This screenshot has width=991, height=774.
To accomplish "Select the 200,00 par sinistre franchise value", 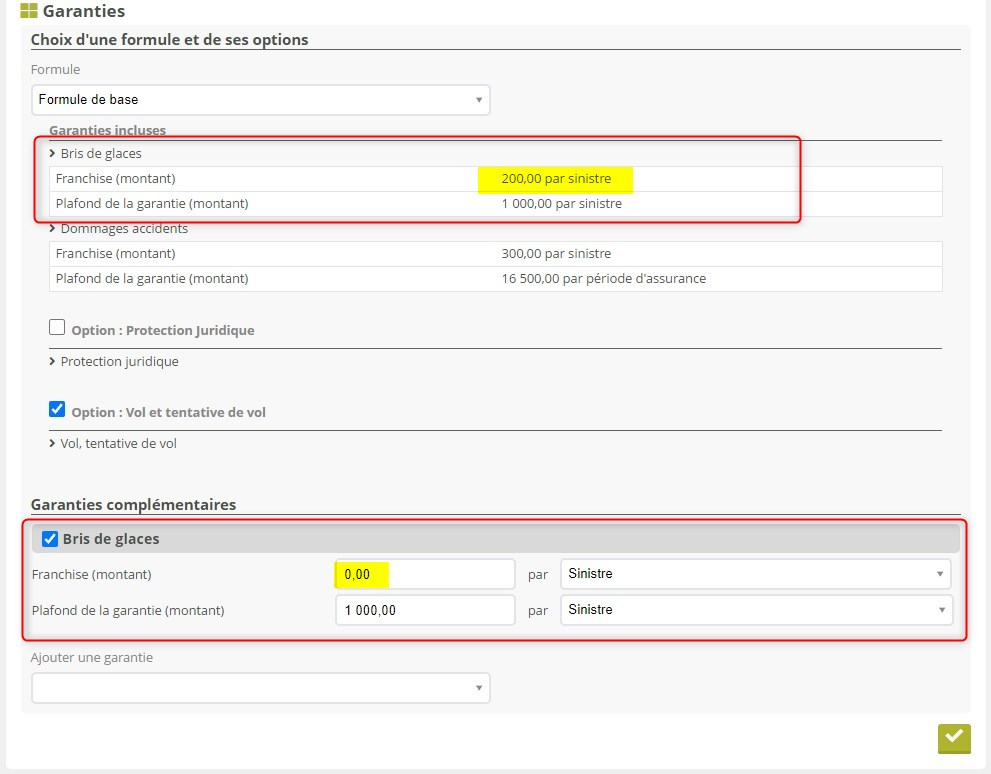I will tap(556, 179).
